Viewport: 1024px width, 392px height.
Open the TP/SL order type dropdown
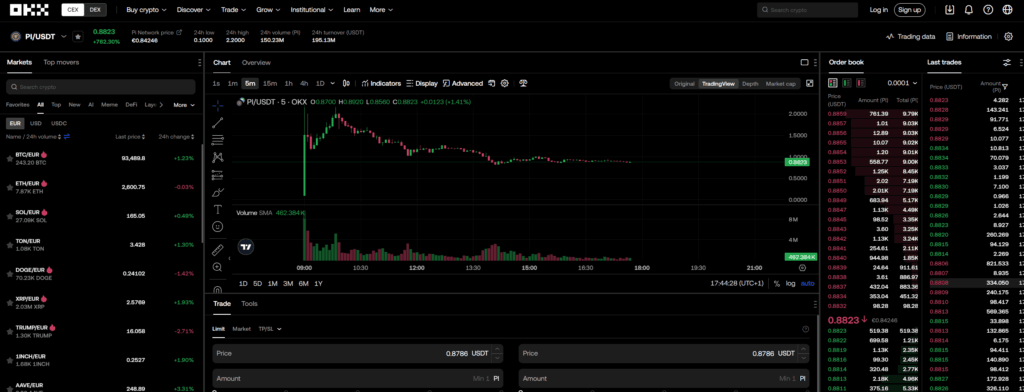(270, 329)
